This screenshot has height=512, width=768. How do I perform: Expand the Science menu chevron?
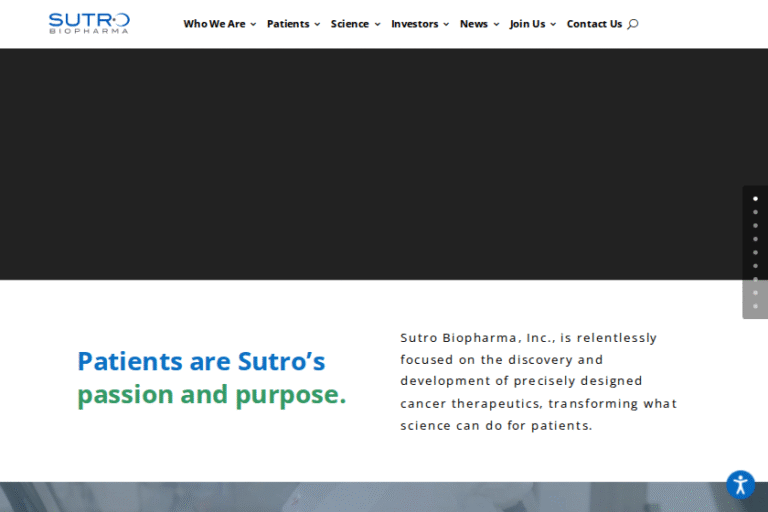377,24
